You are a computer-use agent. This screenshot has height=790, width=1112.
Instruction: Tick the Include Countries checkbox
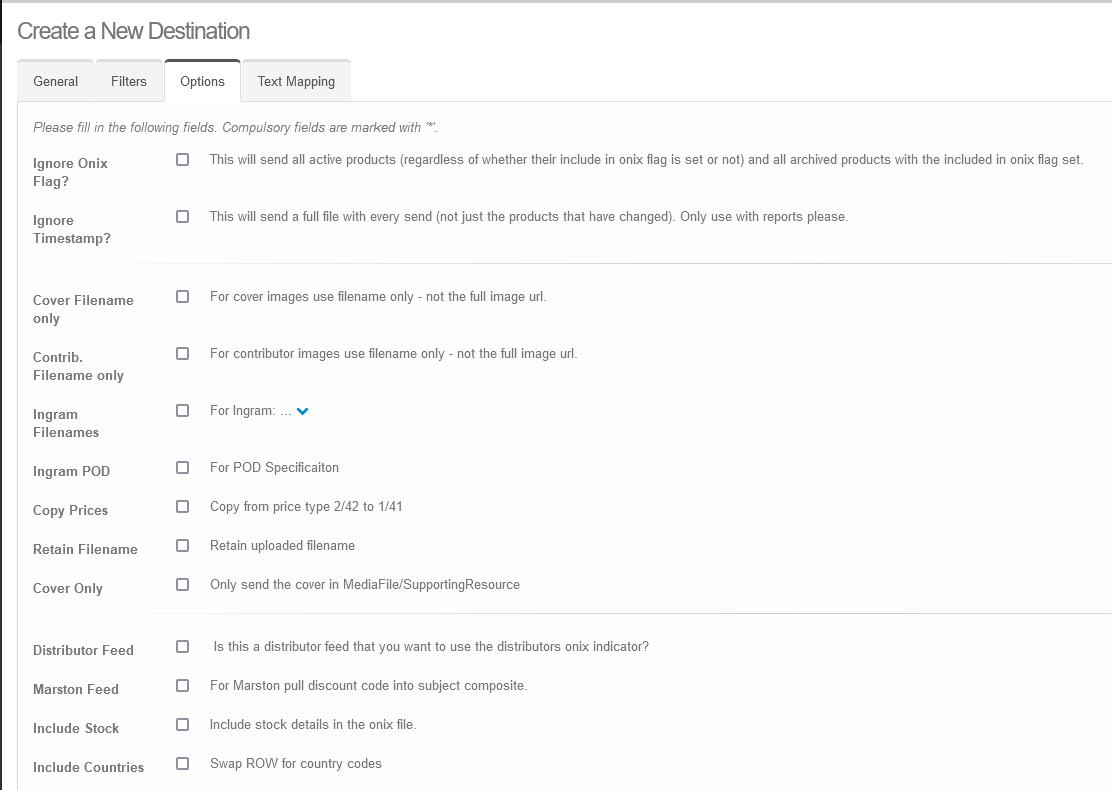click(182, 763)
